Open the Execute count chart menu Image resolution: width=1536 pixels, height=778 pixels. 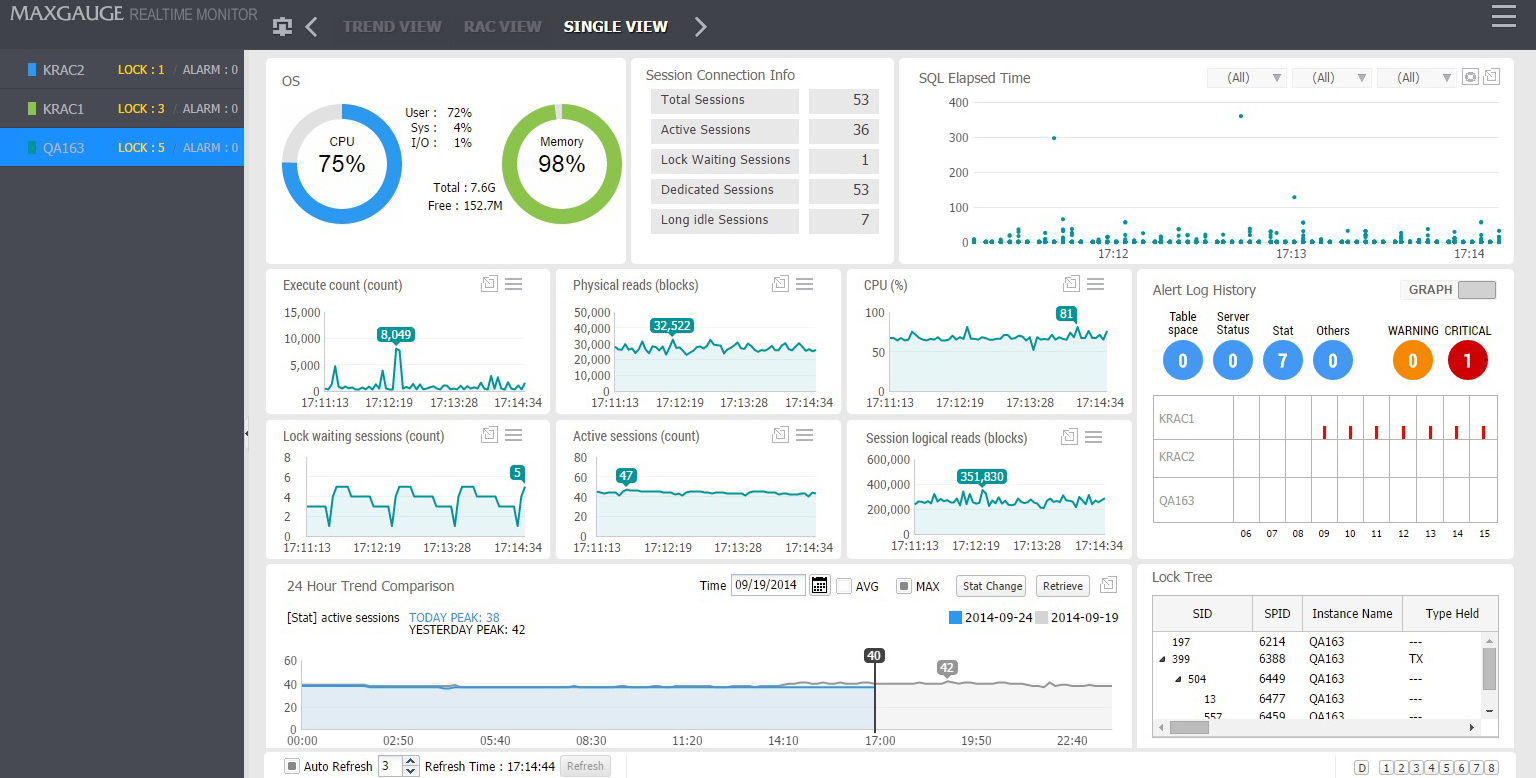514,284
